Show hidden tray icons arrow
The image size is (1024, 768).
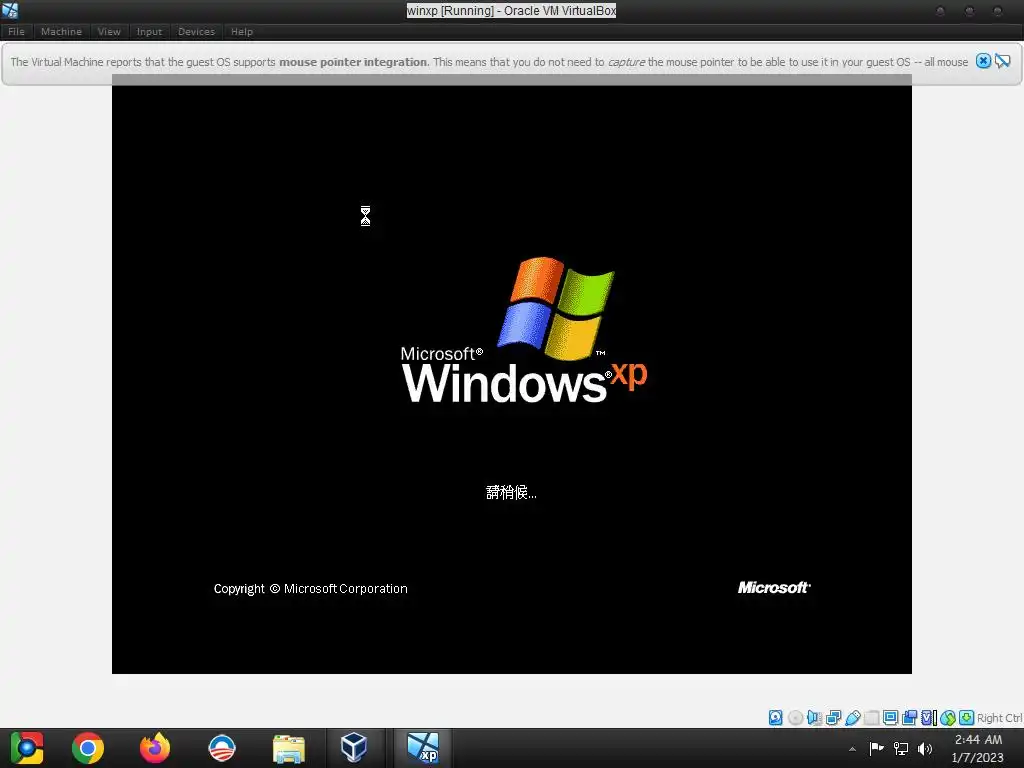[x=852, y=749]
